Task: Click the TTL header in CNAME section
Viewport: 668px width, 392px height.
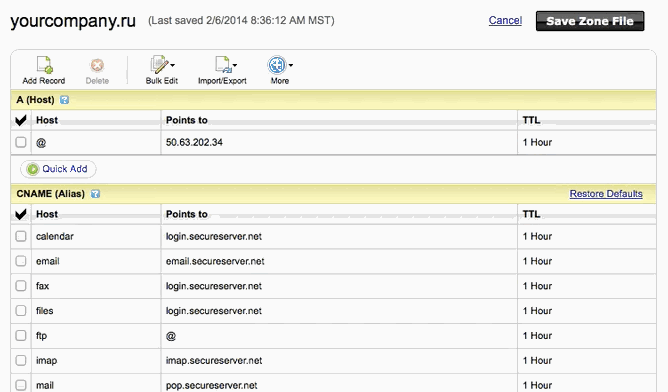Action: pyautogui.click(x=531, y=214)
